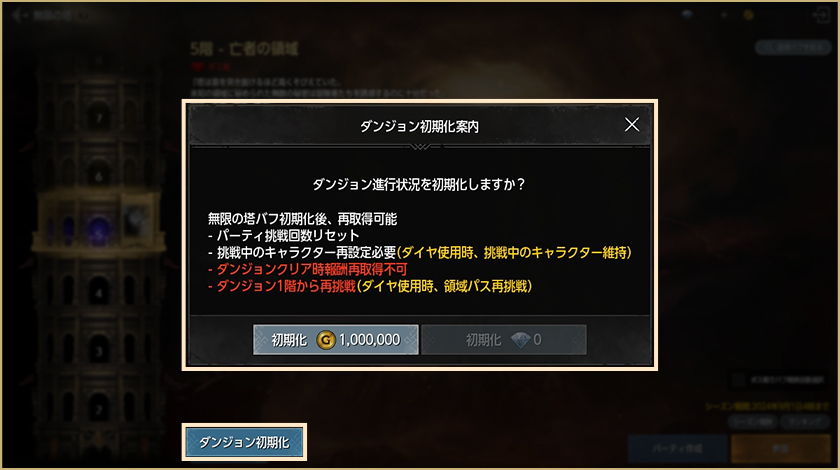Select tower floor 3
Image resolution: width=840 pixels, height=470 pixels.
click(99, 351)
